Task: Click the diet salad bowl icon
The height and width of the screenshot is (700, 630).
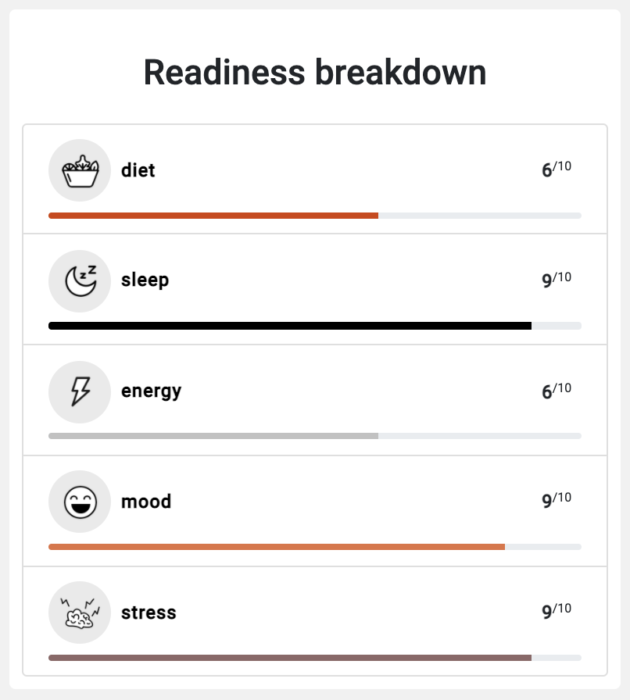Action: [80, 171]
